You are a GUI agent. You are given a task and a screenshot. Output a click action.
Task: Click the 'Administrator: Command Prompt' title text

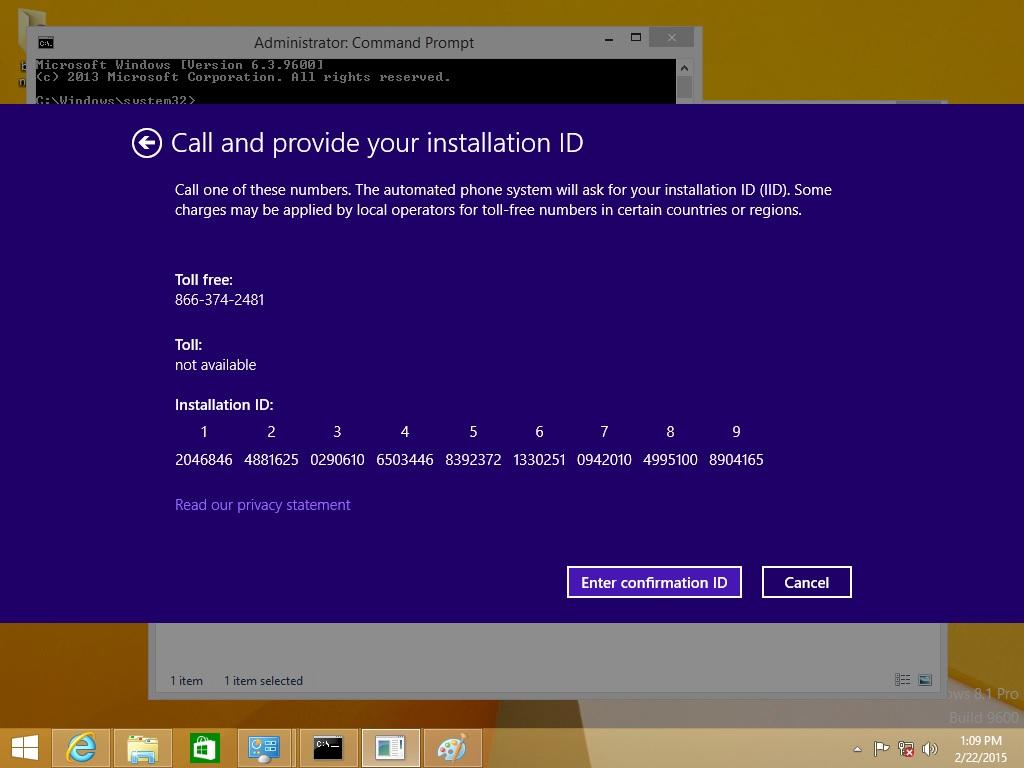[364, 43]
